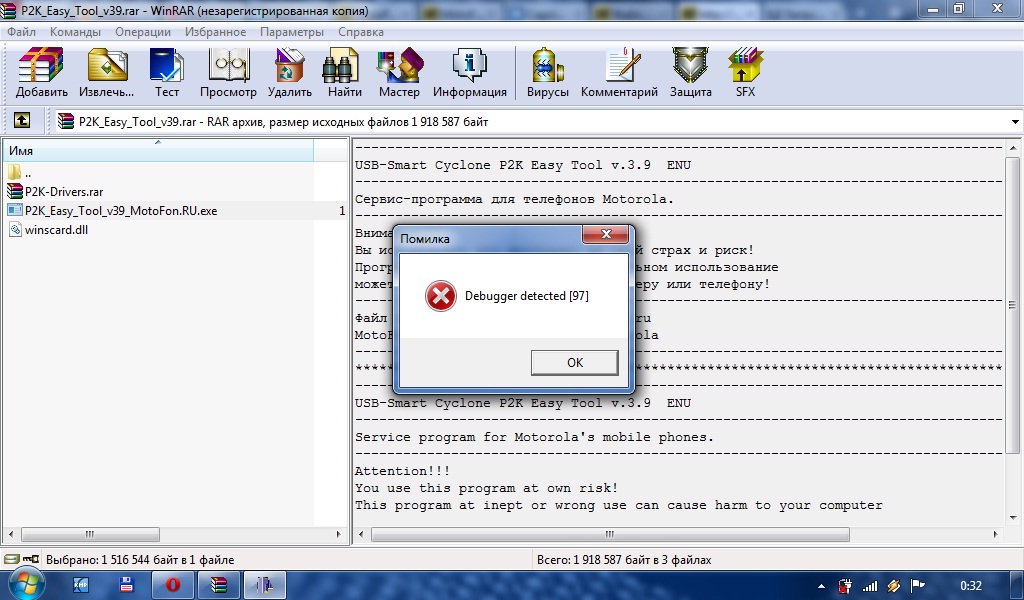Click the Извлечь (Extract) toolbar icon

tap(107, 72)
